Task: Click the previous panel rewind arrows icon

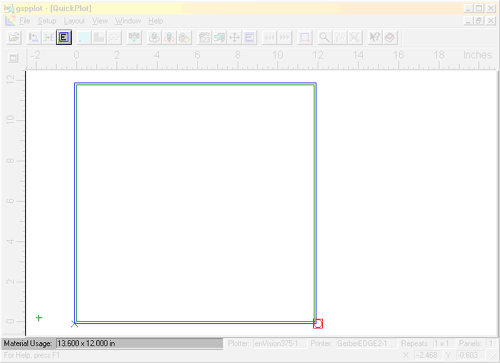Action: coord(269,37)
